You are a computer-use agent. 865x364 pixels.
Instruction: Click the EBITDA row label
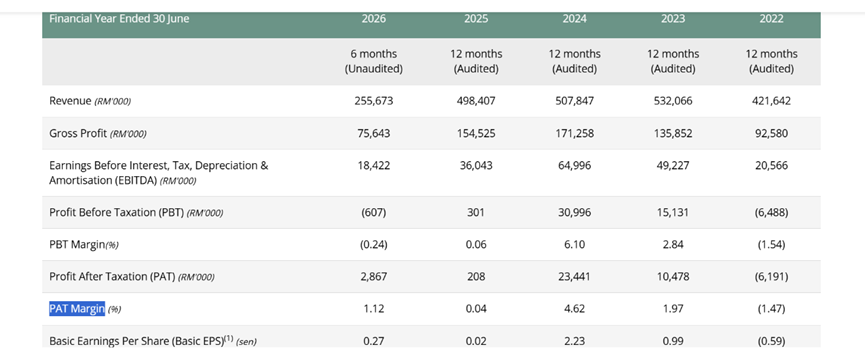[159, 173]
